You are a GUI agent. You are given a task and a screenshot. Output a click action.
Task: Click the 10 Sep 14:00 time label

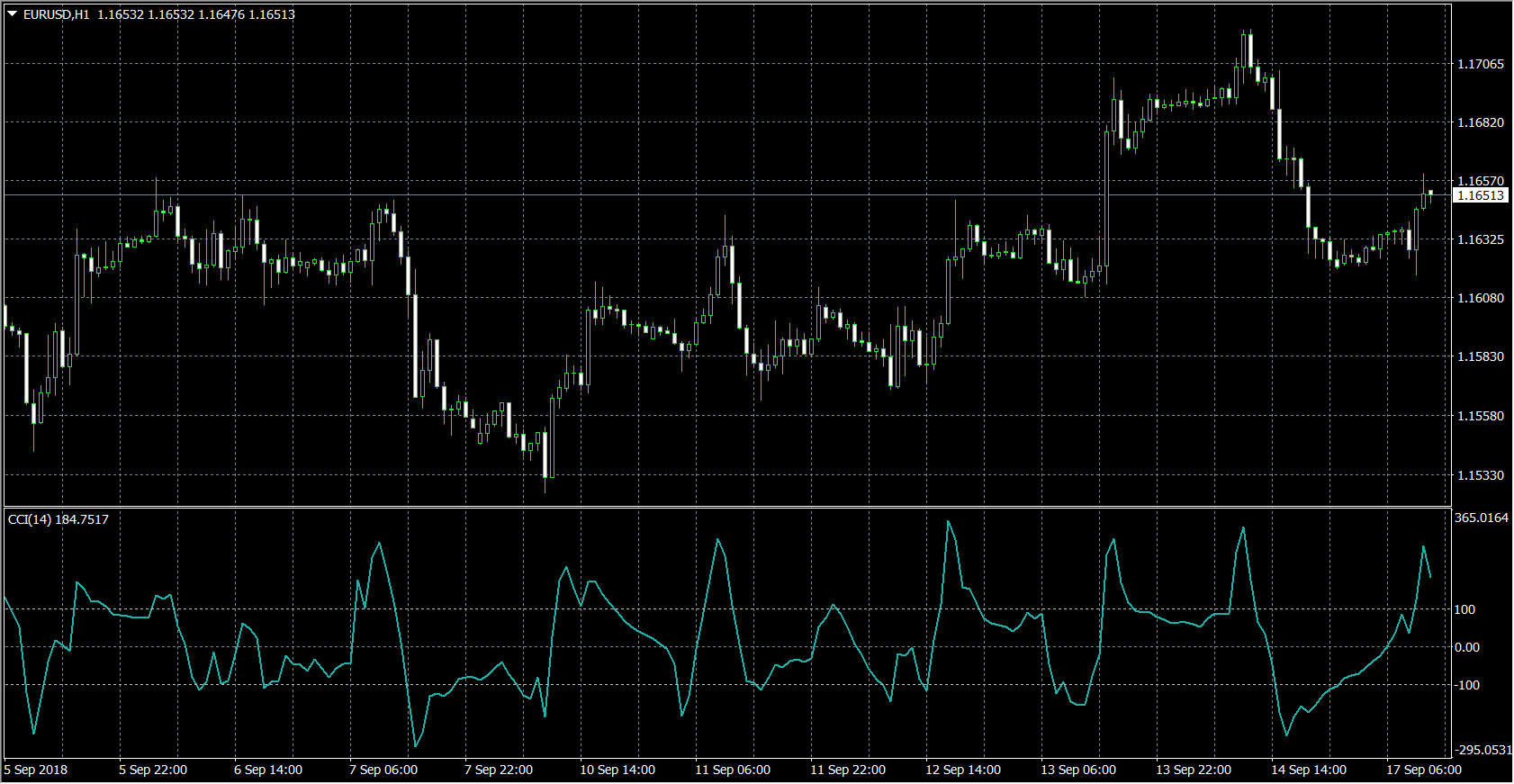pyautogui.click(x=617, y=770)
